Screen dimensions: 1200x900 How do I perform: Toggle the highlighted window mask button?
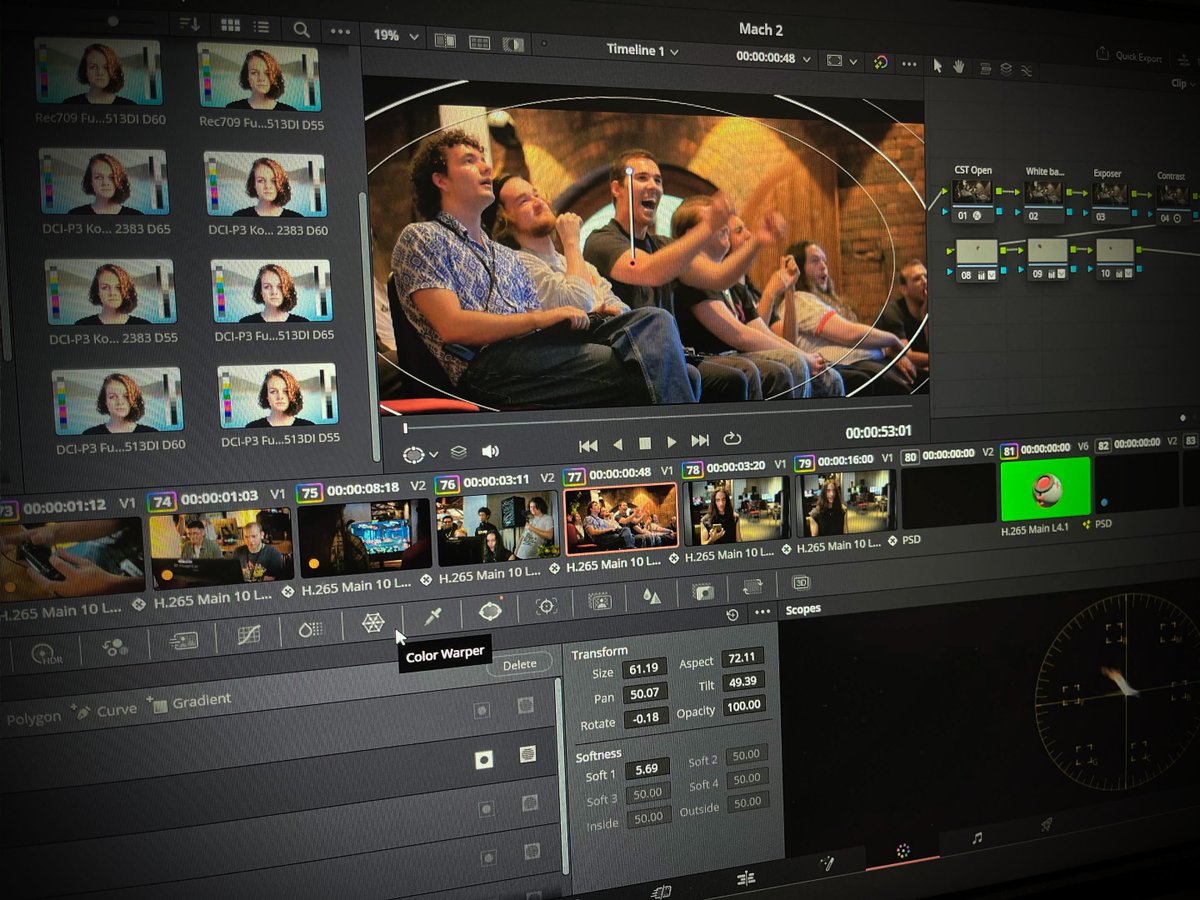click(x=527, y=754)
